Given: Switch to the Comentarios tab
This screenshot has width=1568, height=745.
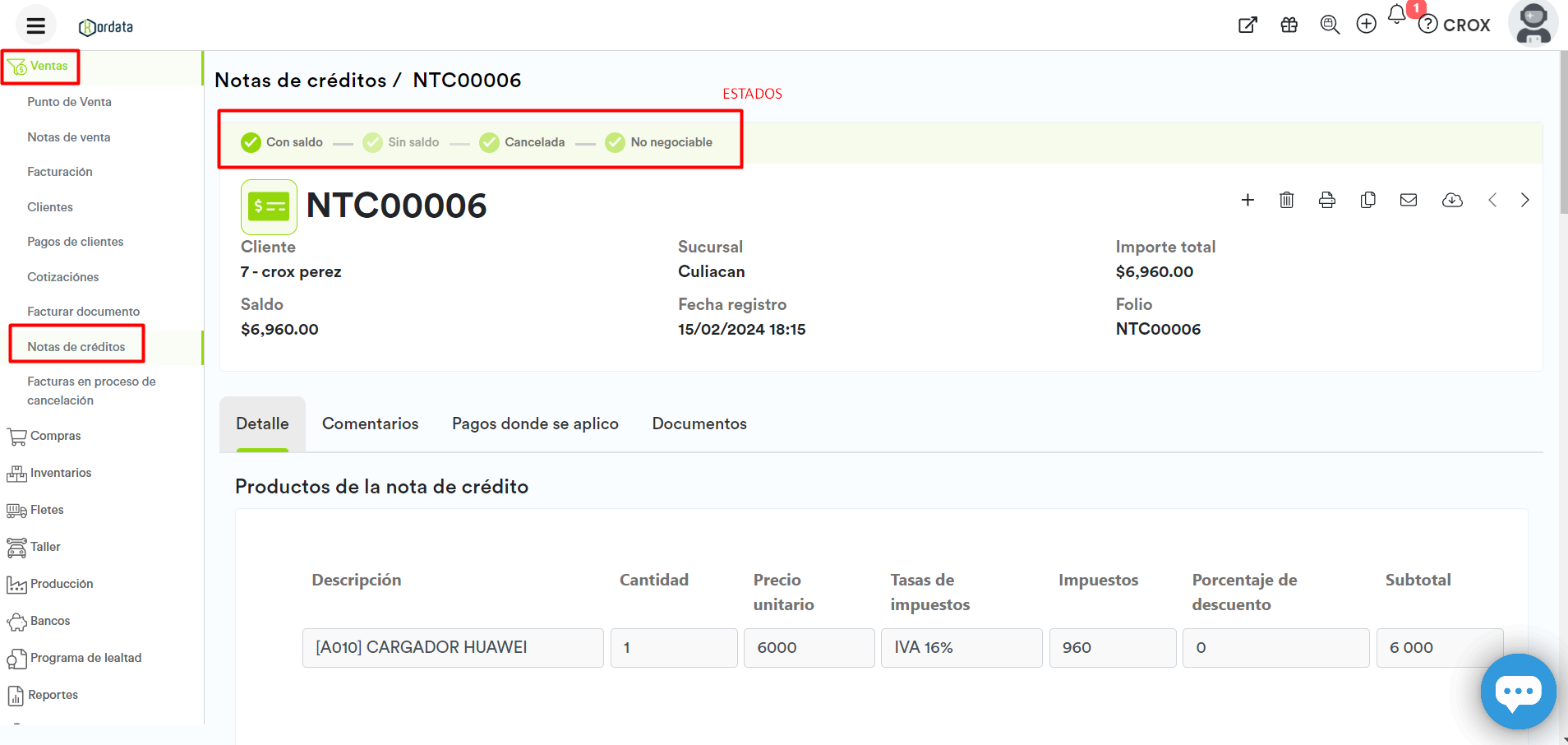Looking at the screenshot, I should tap(370, 423).
